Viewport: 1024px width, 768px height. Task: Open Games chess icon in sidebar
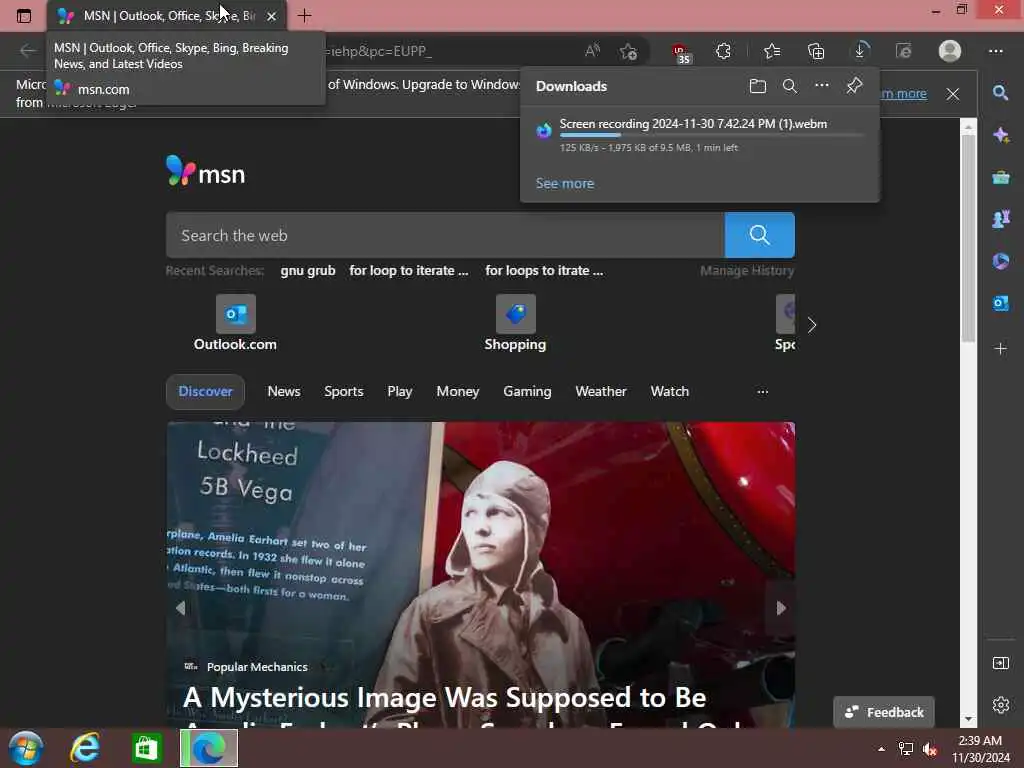pyautogui.click(x=1000, y=219)
